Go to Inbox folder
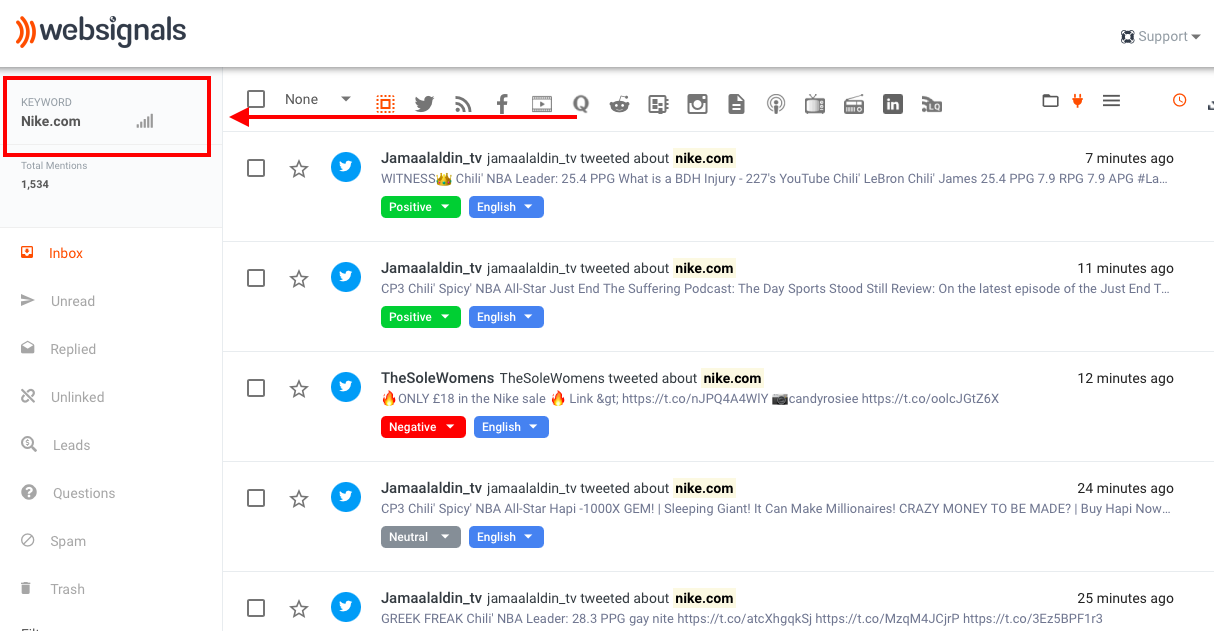 click(x=66, y=253)
